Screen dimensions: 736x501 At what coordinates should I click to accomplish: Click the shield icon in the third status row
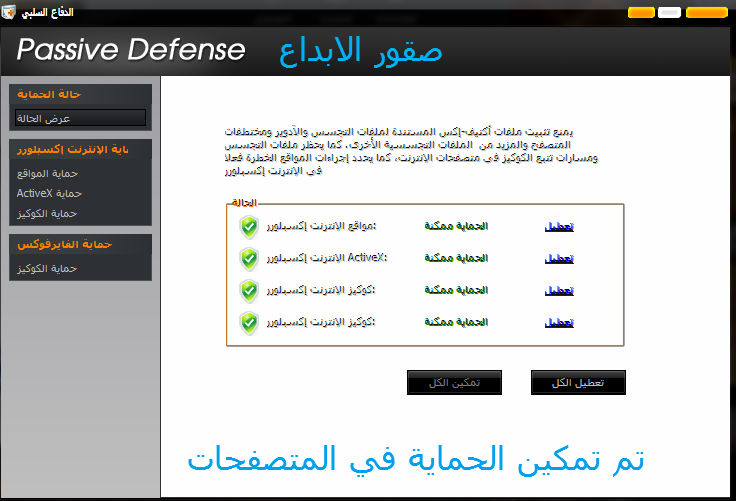tap(249, 291)
